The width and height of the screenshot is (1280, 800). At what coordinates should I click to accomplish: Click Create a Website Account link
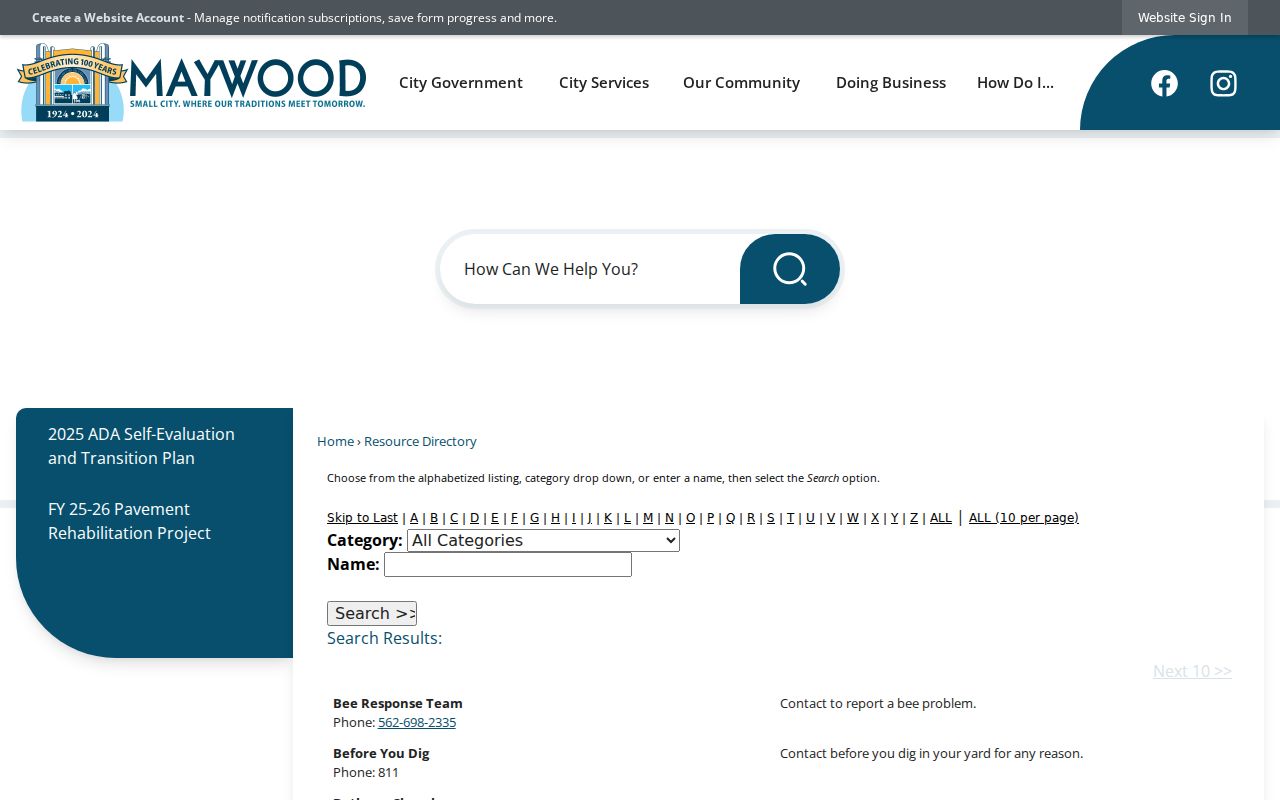108,17
